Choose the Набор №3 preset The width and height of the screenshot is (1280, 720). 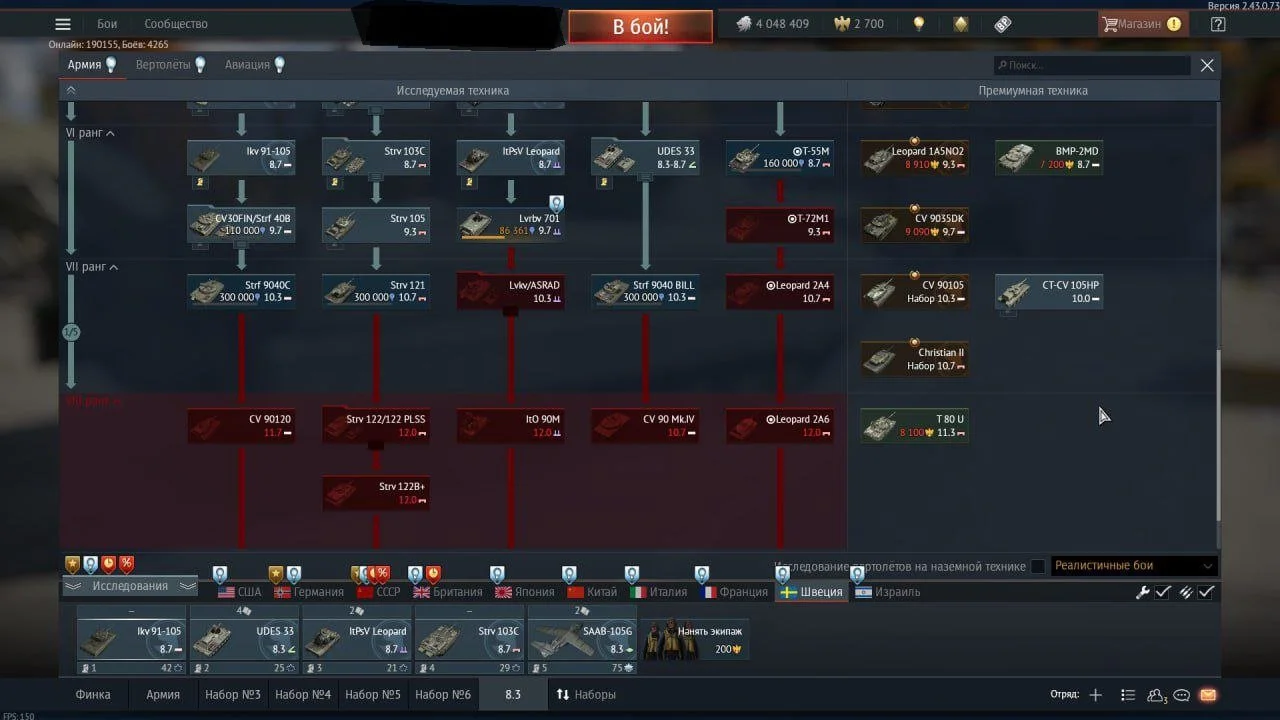[233, 694]
